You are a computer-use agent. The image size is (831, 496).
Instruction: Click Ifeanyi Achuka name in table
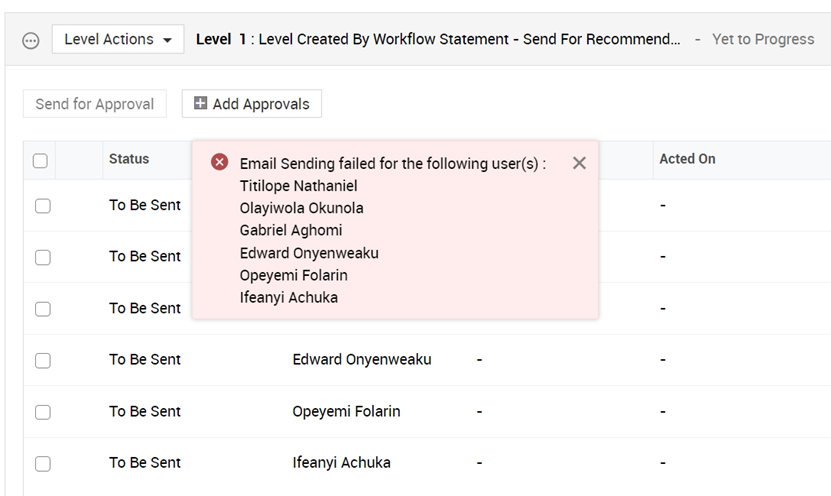pos(341,463)
